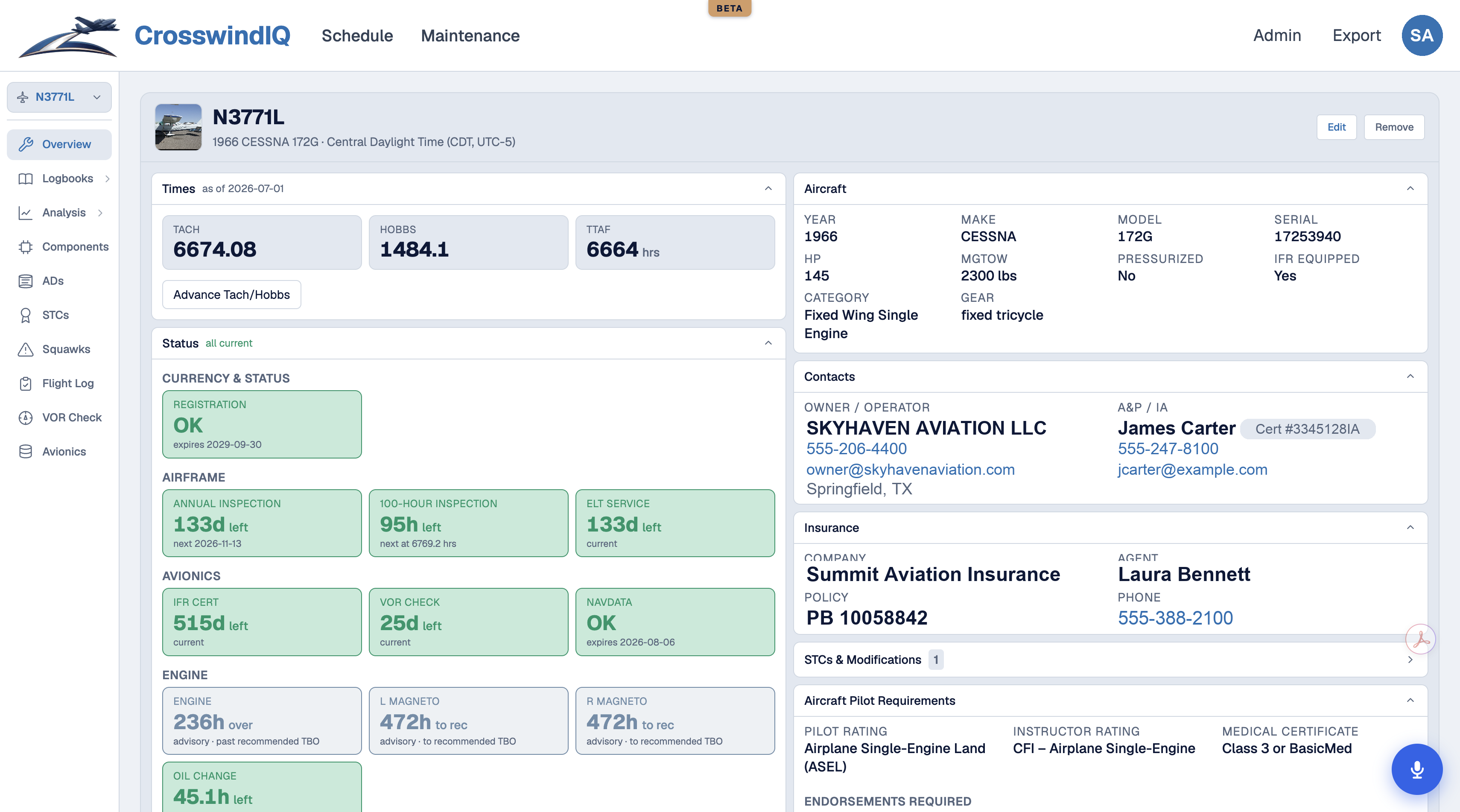Email owner@skyhavenaviation.com
This screenshot has width=1460, height=812.
910,470
